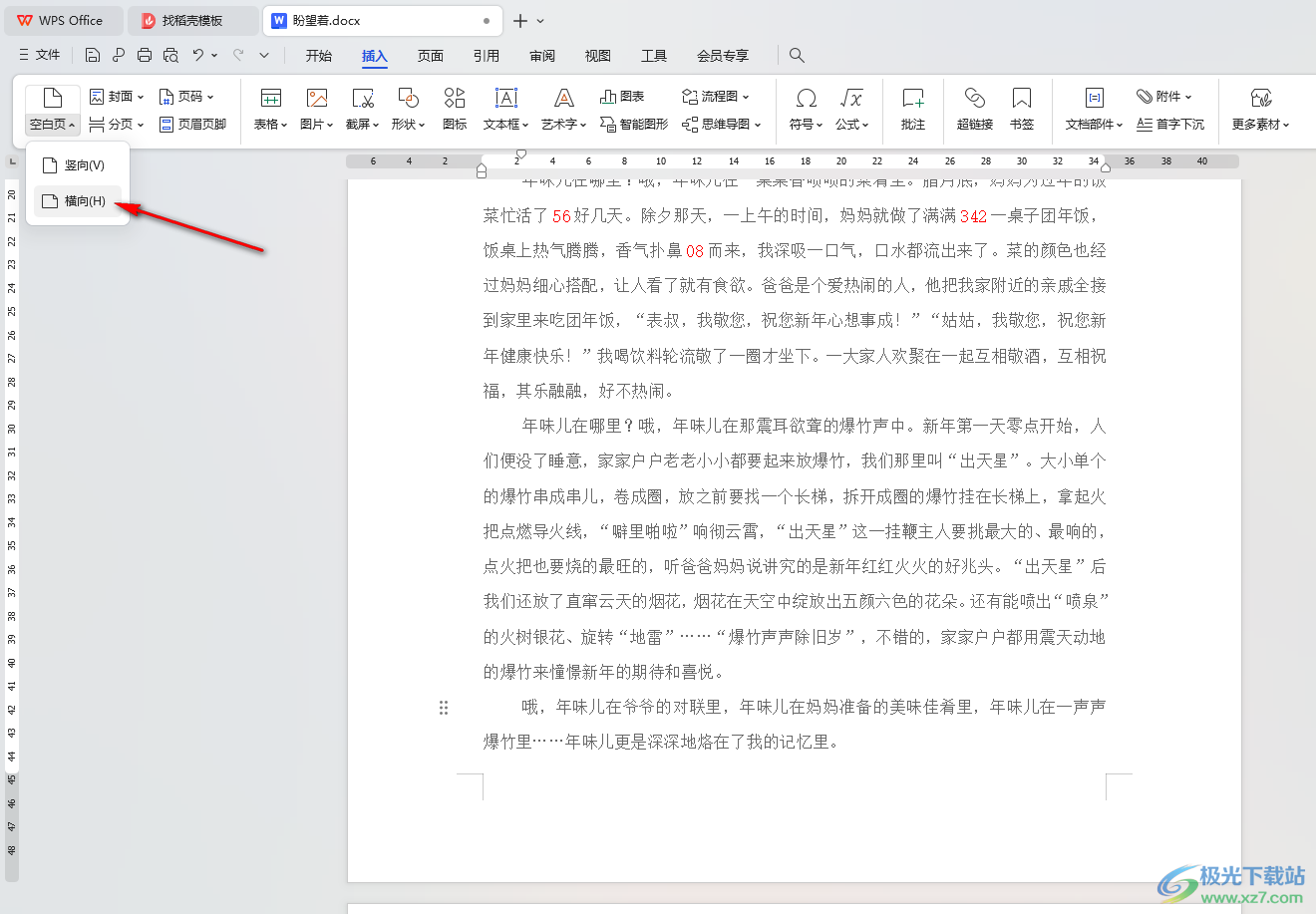Switch to the 找稻壳模板 tab

tap(191, 20)
